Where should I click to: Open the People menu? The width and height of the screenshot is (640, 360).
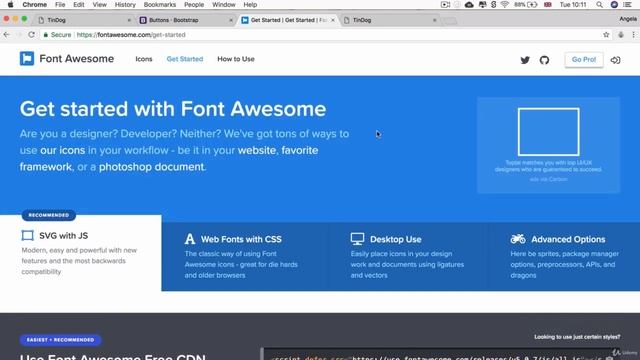(x=194, y=4)
